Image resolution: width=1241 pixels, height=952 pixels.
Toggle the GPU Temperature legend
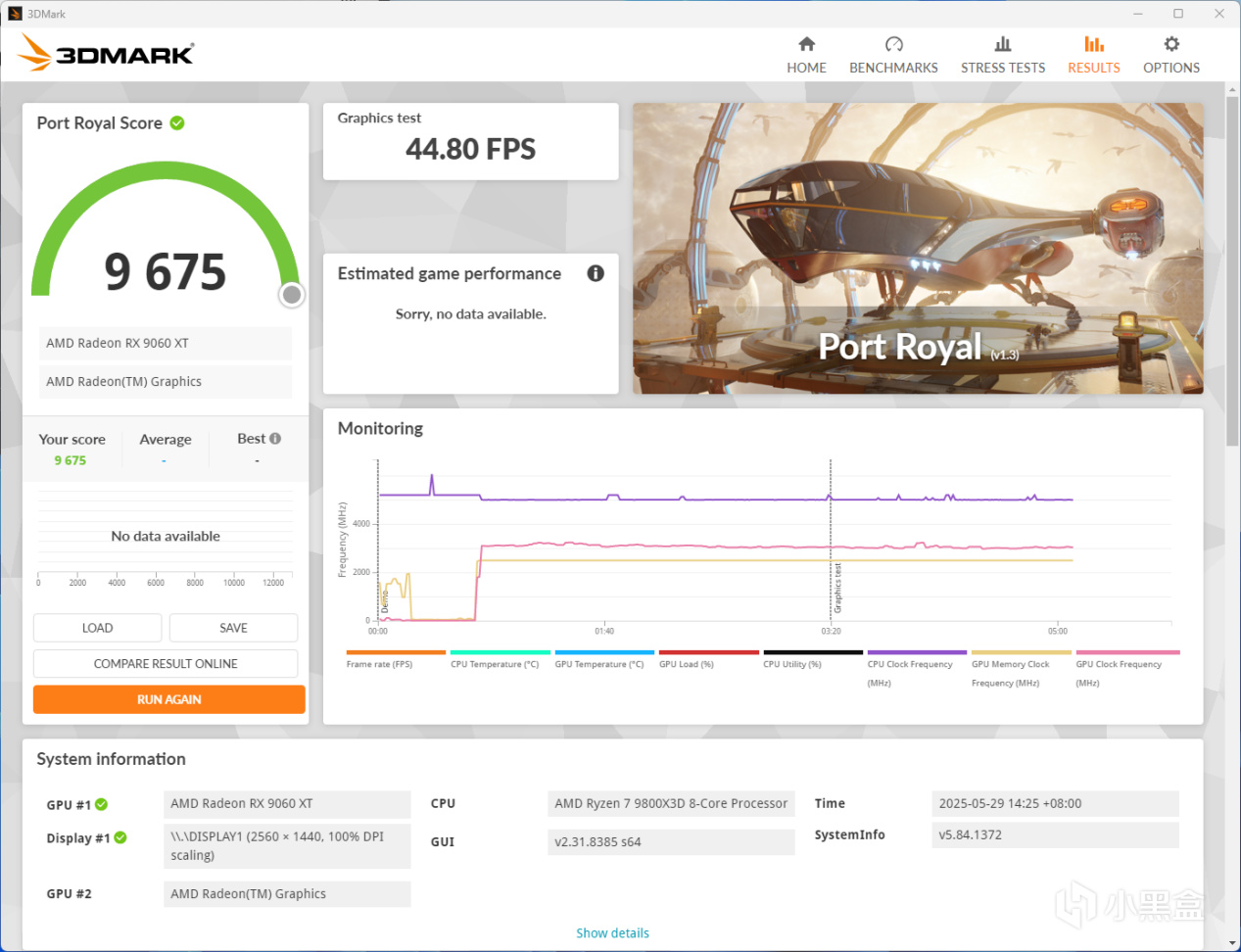[604, 660]
